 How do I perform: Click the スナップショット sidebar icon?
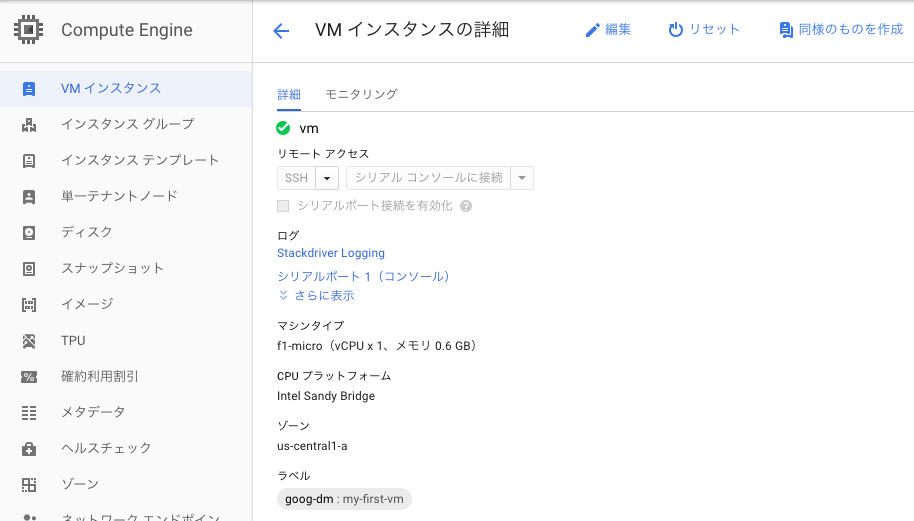[x=29, y=269]
